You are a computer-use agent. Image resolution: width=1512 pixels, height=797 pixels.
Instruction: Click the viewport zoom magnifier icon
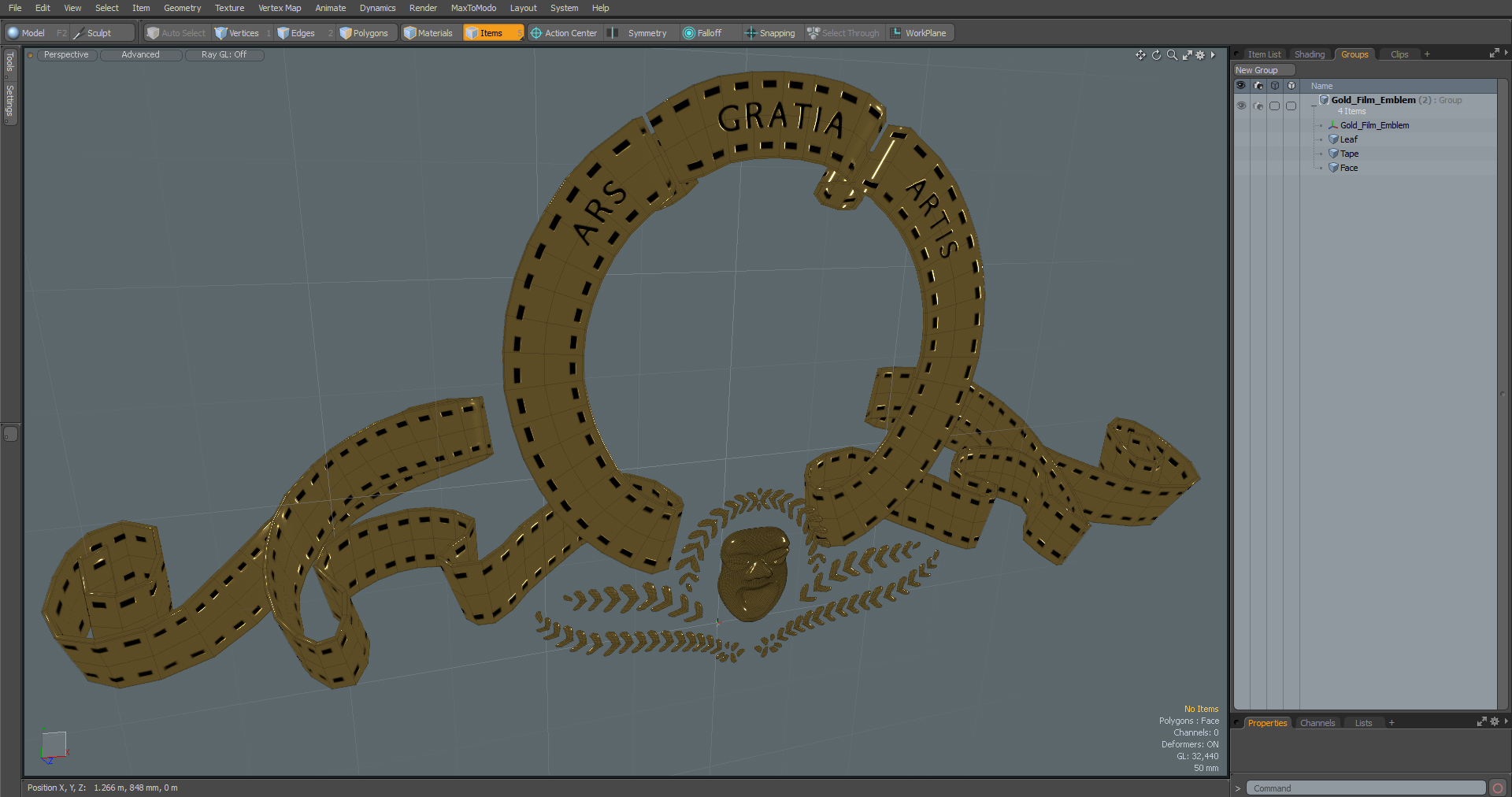(1172, 55)
